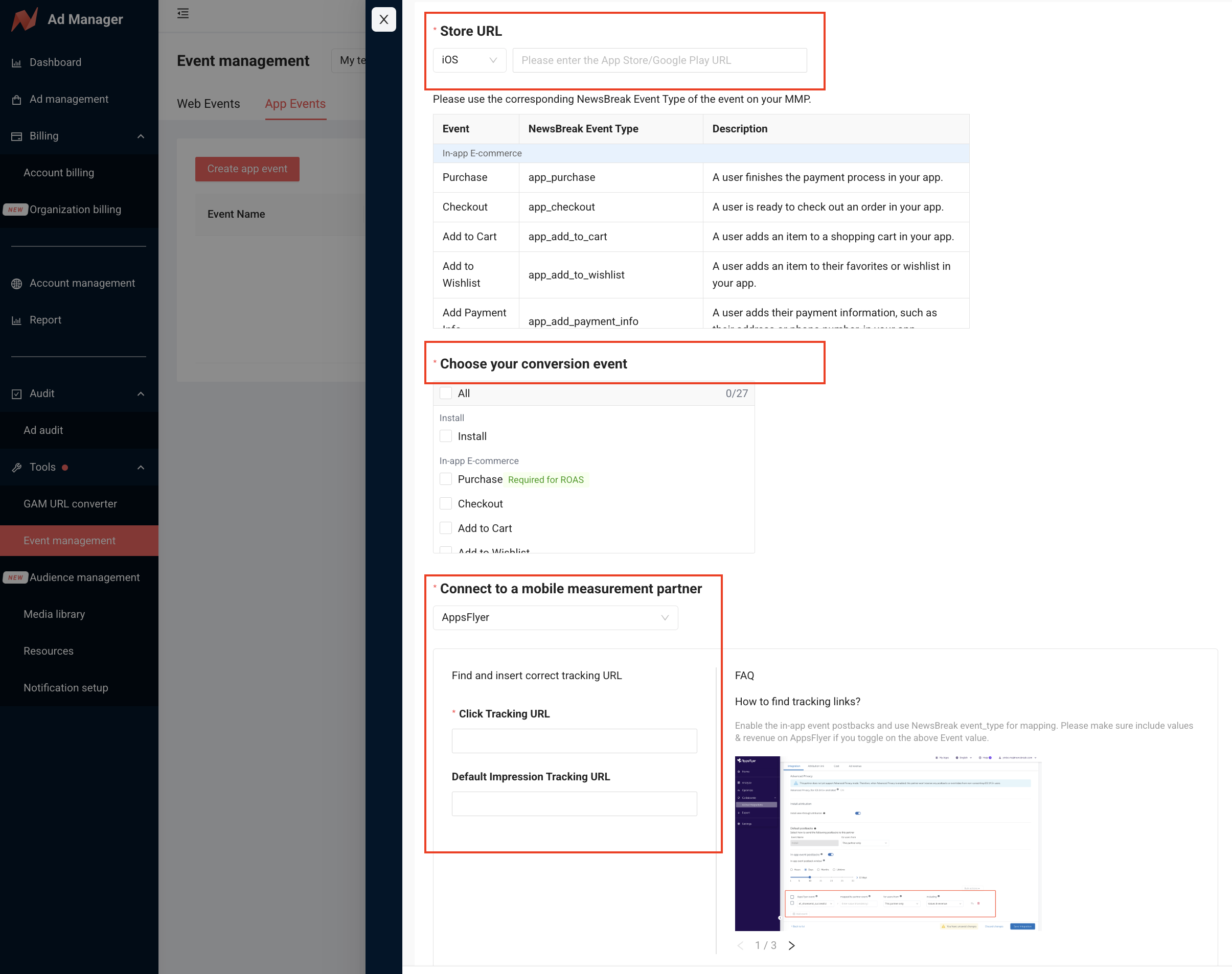Collapse the Billing section chevron
The height and width of the screenshot is (974, 1232).
(141, 136)
